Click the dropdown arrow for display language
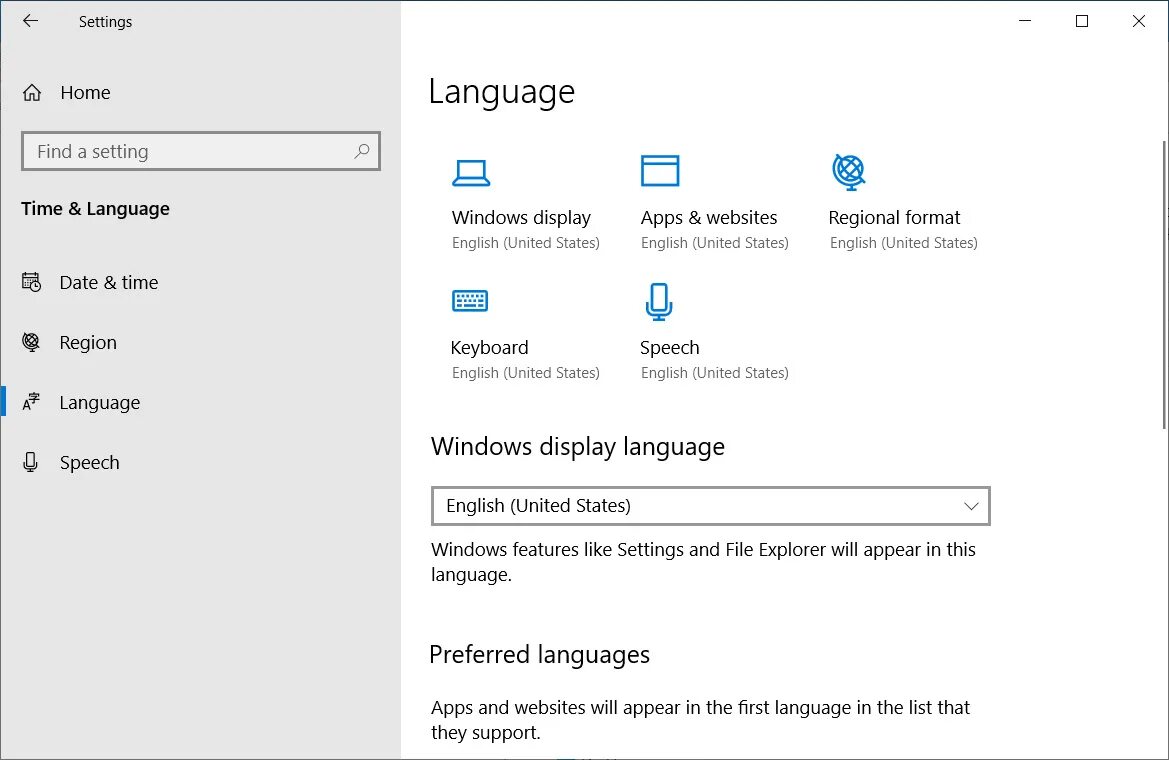The height and width of the screenshot is (760, 1169). [x=971, y=506]
